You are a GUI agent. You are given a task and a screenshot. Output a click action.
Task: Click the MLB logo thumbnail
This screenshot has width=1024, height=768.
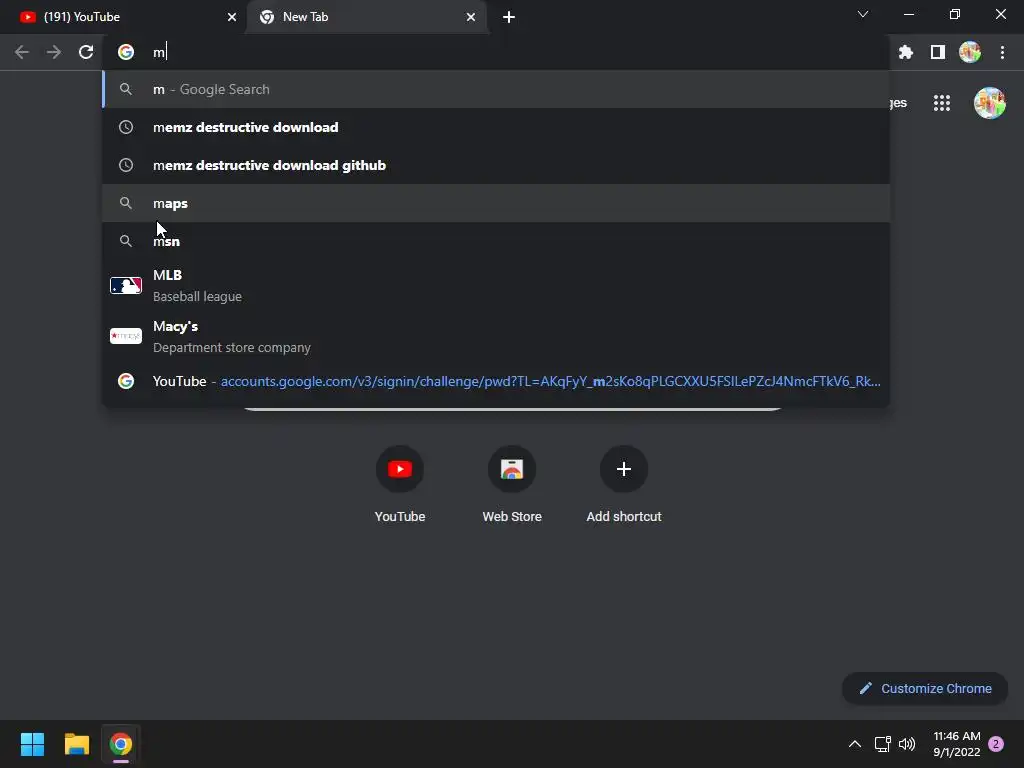tap(126, 285)
